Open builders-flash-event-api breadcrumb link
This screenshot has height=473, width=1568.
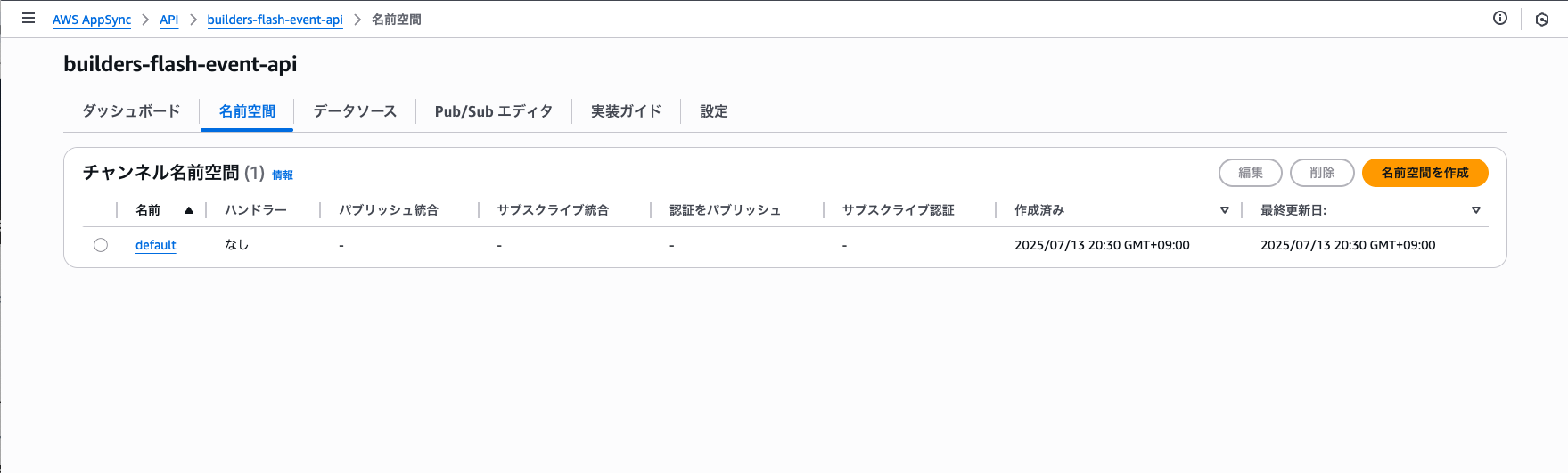(x=275, y=20)
